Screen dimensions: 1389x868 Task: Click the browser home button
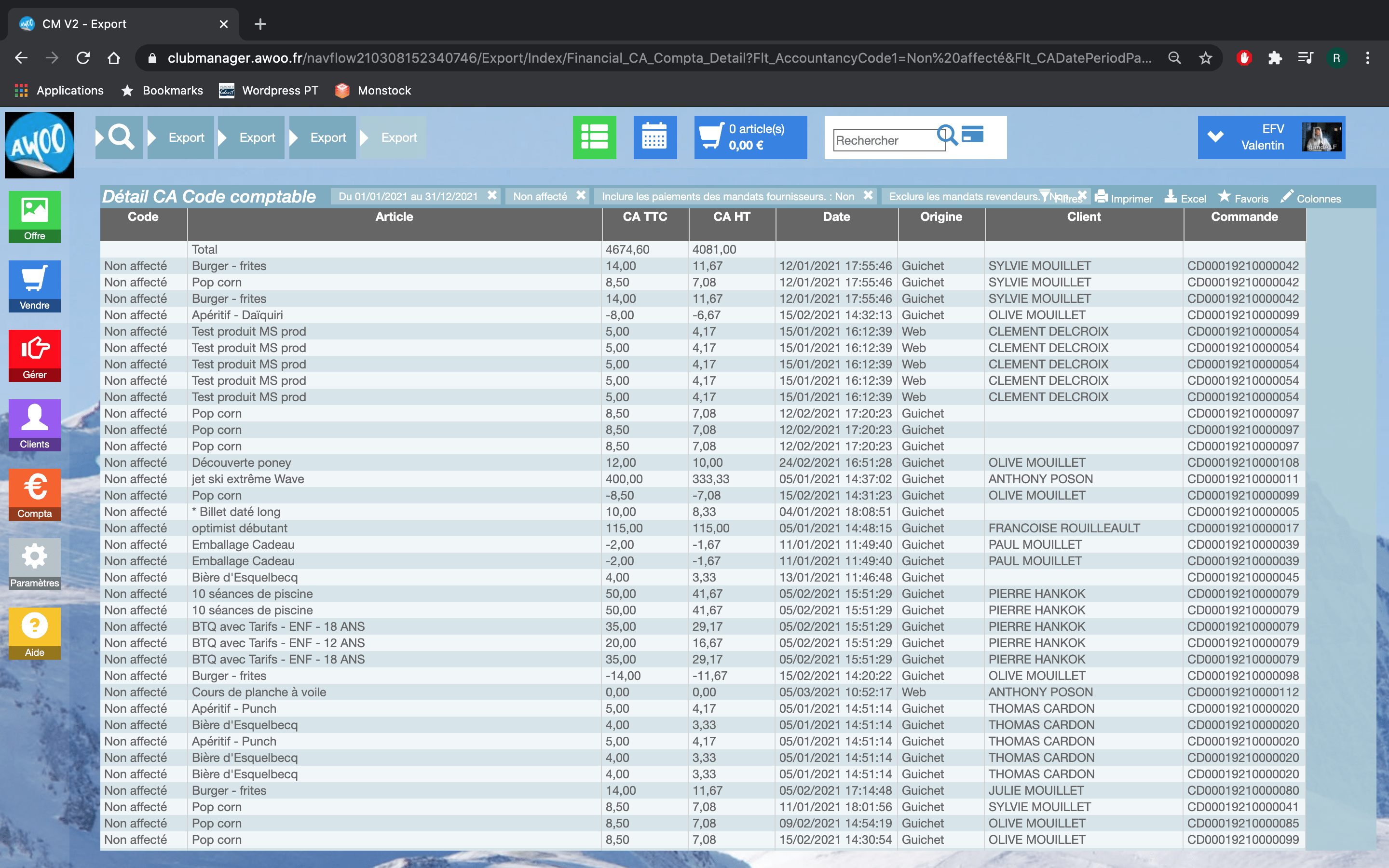click(114, 58)
